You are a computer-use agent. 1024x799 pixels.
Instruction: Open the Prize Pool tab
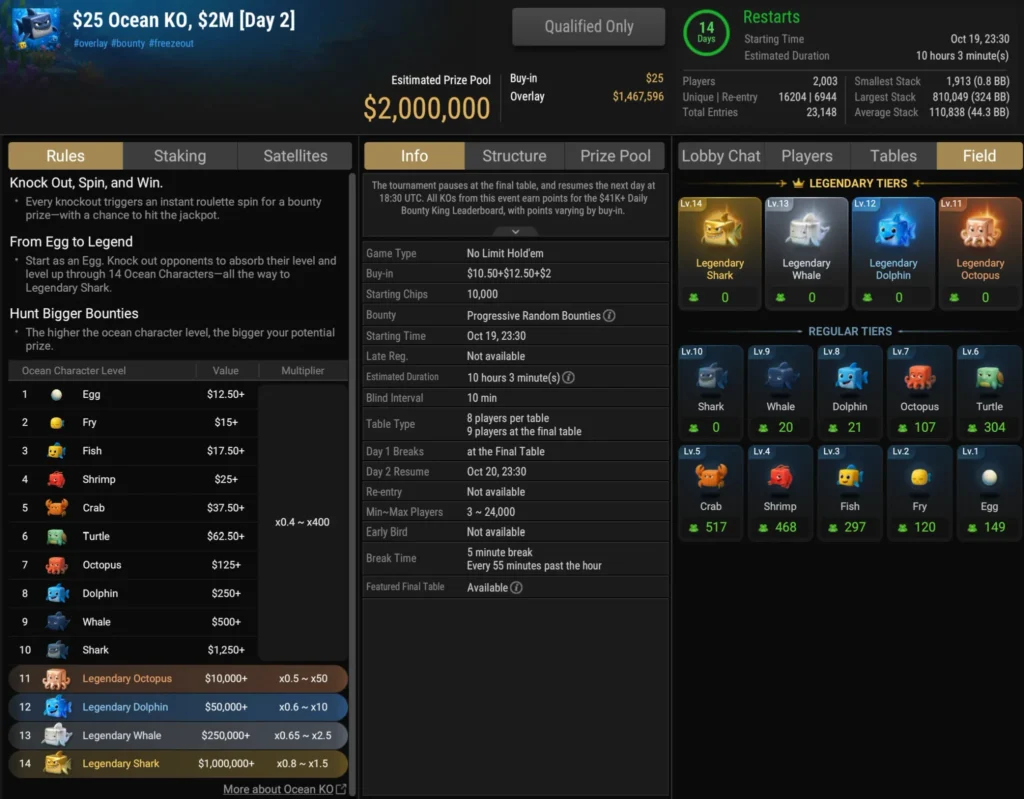(x=615, y=156)
